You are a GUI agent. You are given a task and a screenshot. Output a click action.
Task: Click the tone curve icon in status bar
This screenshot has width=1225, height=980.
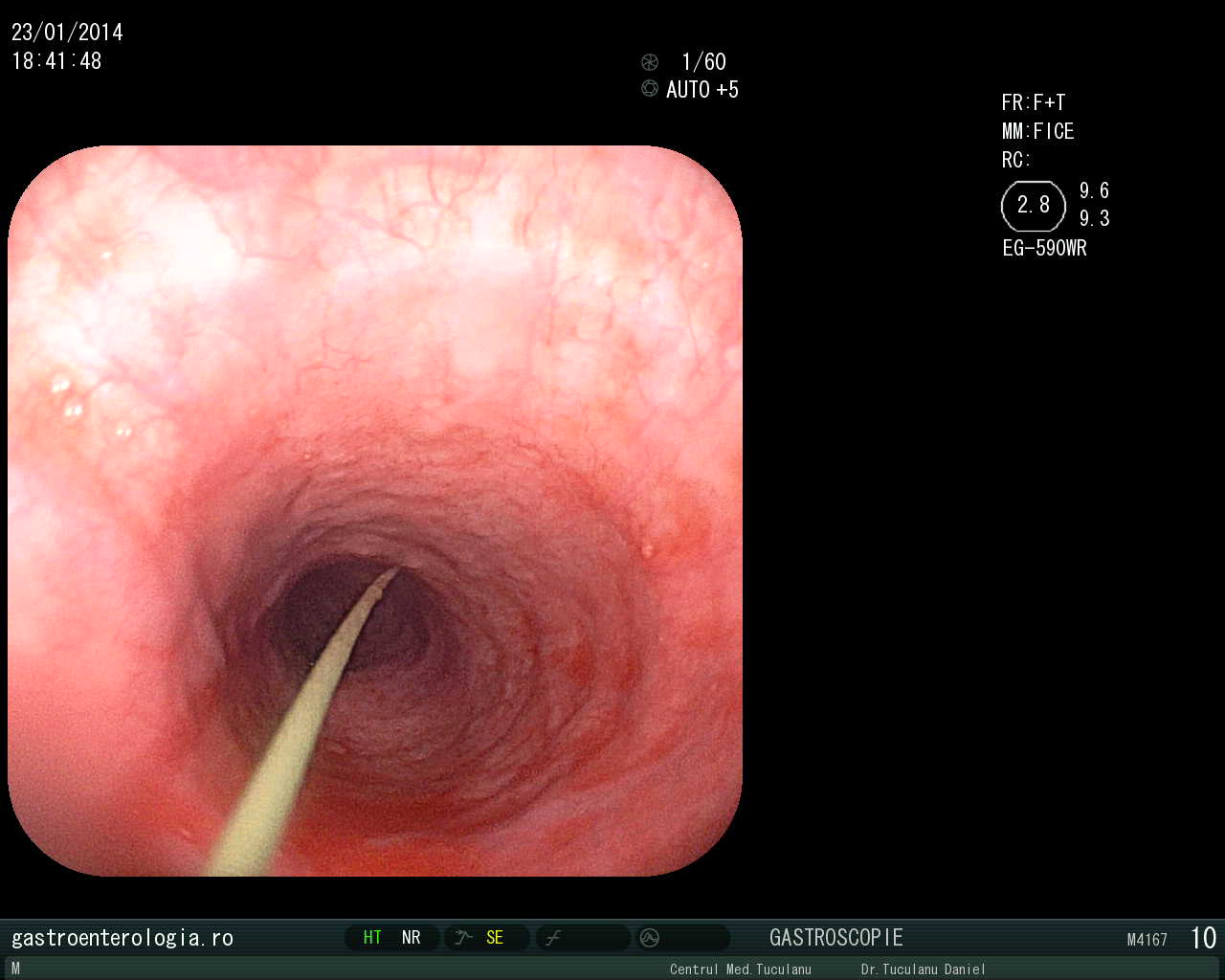click(x=553, y=938)
